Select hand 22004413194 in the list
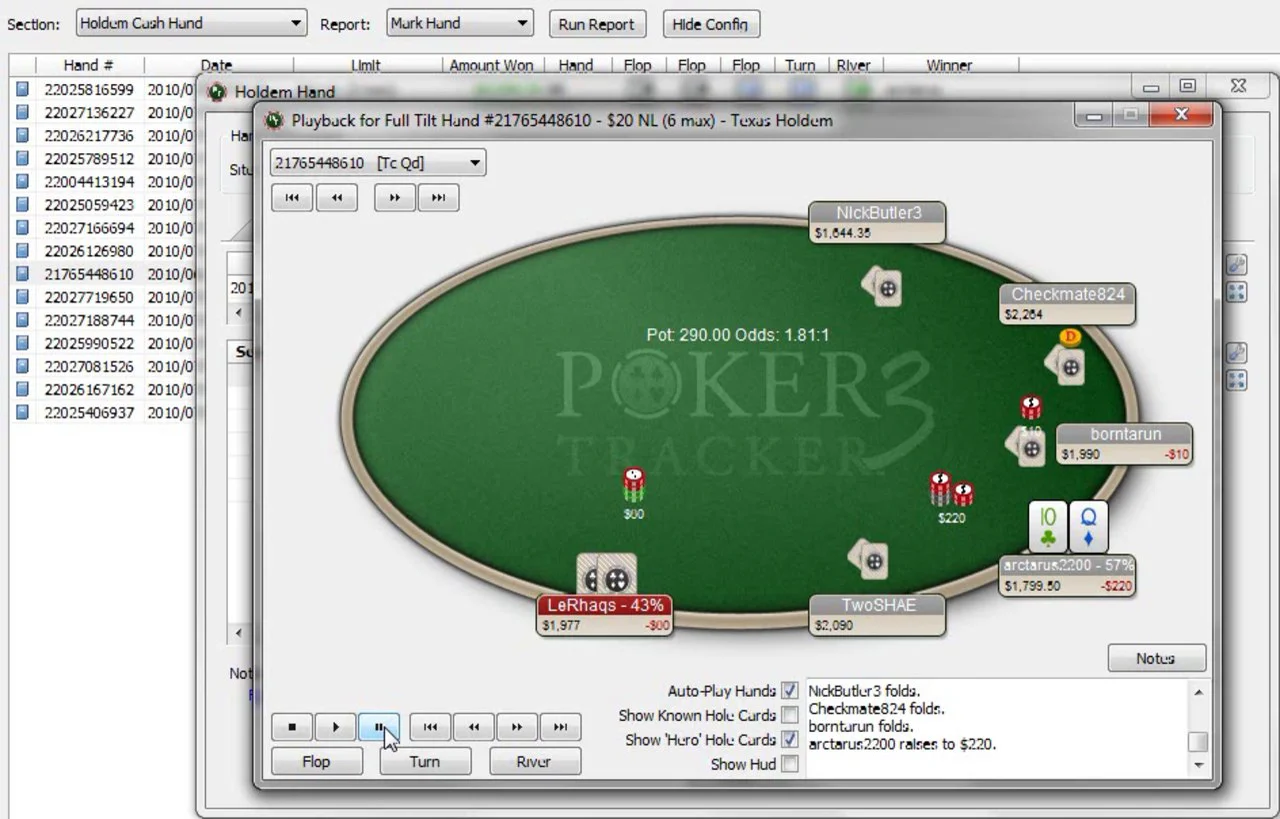This screenshot has width=1280, height=819. (89, 181)
